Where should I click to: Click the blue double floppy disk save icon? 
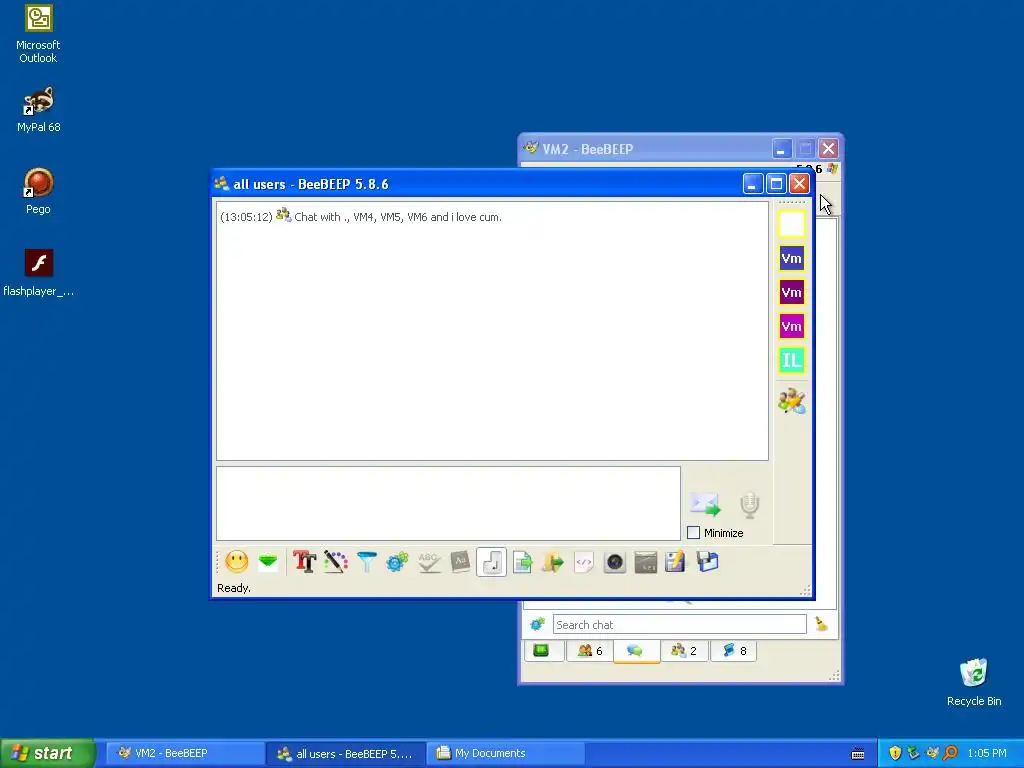point(707,562)
